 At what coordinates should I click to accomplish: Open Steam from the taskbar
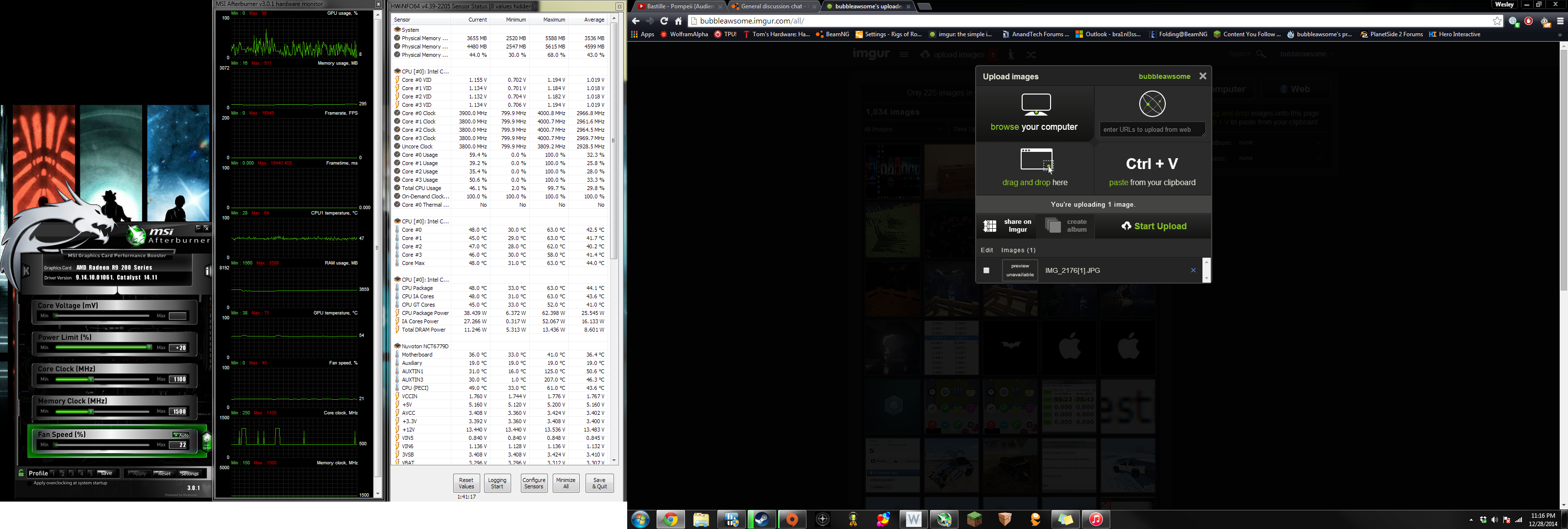(761, 519)
